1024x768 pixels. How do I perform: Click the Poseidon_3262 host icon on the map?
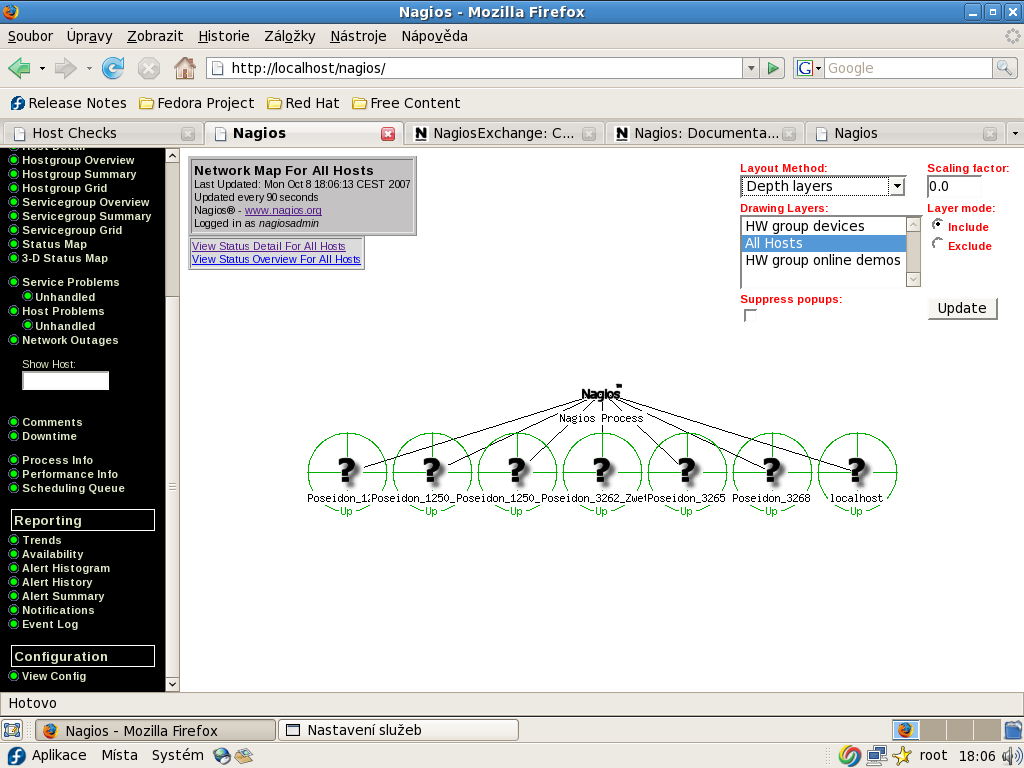coord(601,470)
